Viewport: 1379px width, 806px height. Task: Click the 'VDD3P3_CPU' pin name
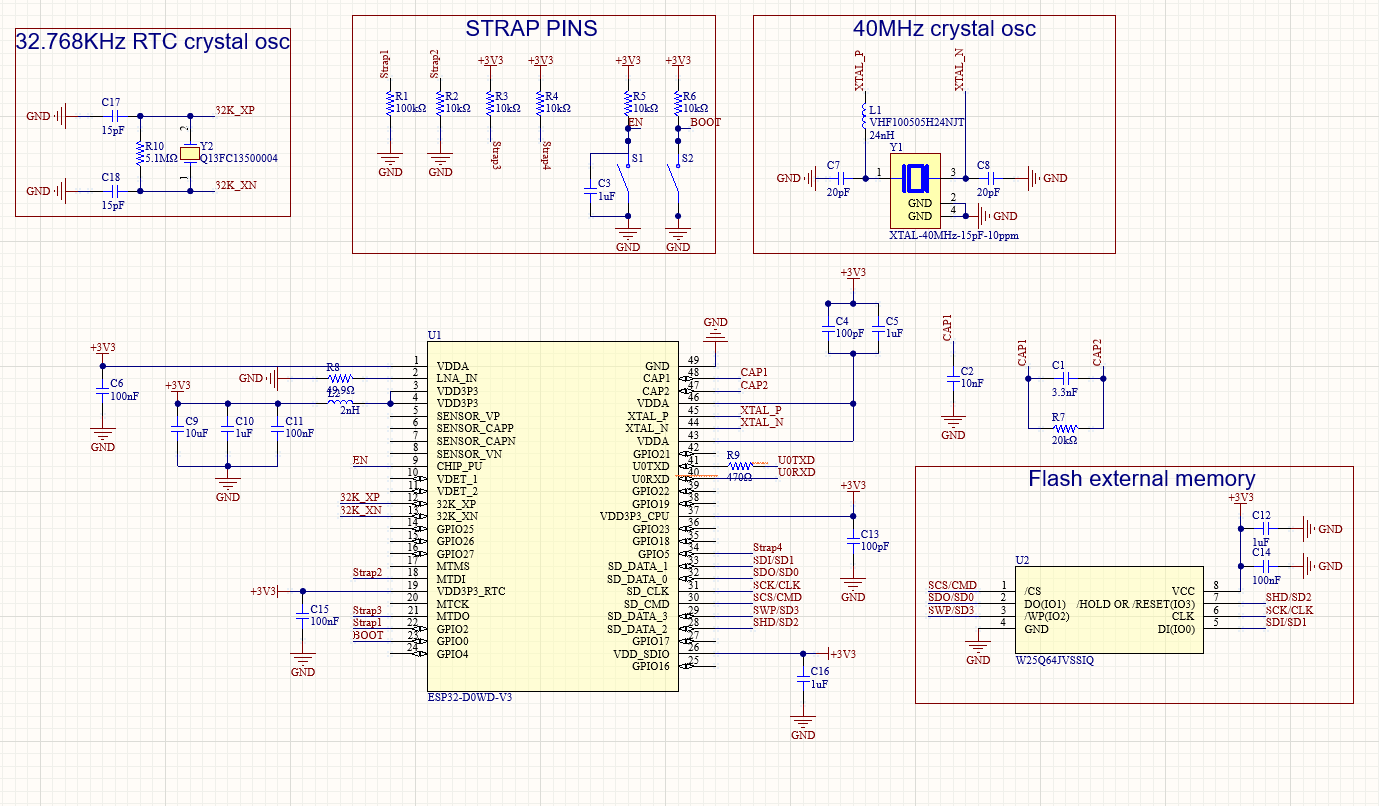[x=634, y=516]
